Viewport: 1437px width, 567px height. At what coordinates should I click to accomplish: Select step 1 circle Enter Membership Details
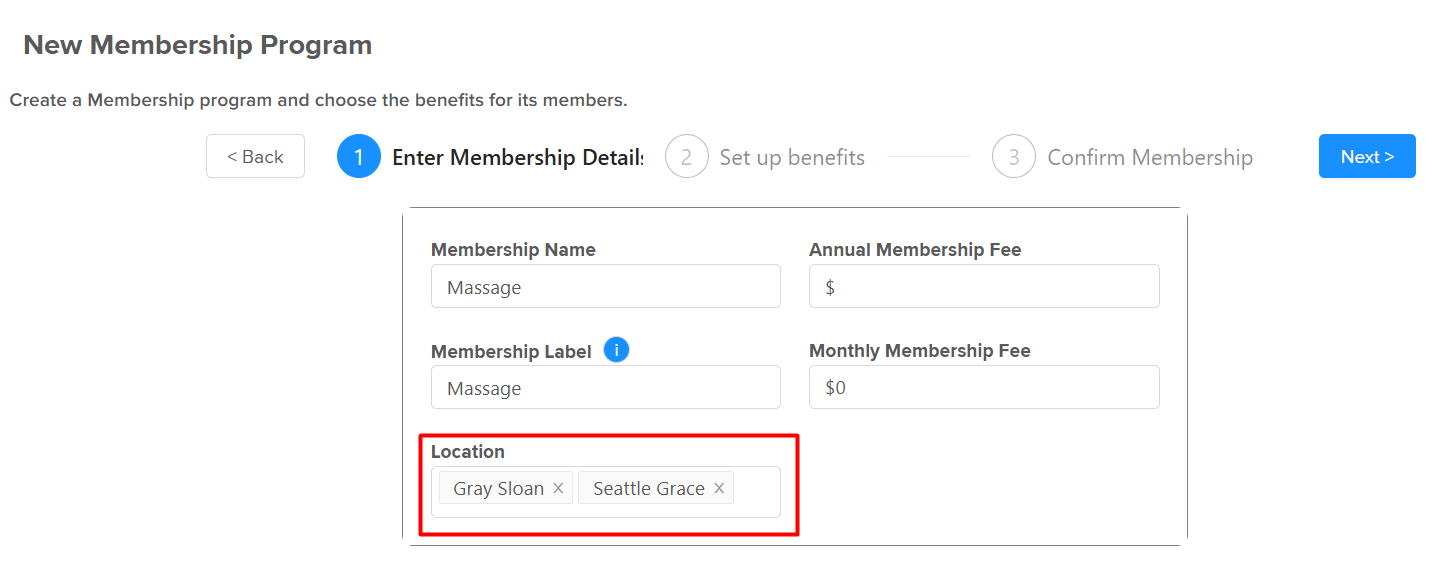click(359, 157)
